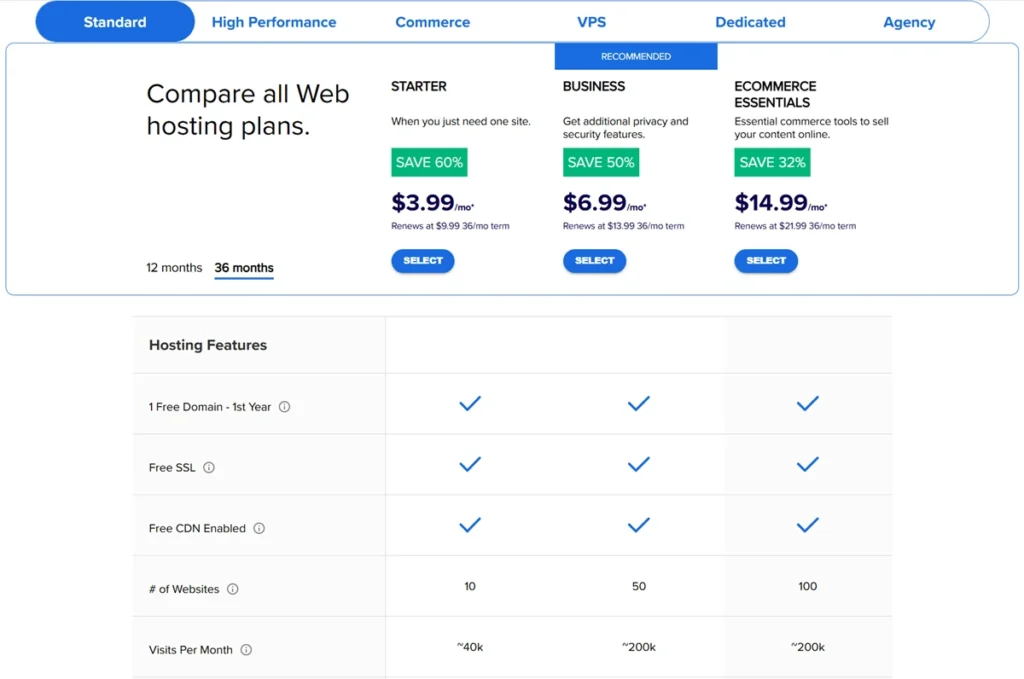The height and width of the screenshot is (679, 1024).
Task: Select the Business plan
Action: point(594,261)
